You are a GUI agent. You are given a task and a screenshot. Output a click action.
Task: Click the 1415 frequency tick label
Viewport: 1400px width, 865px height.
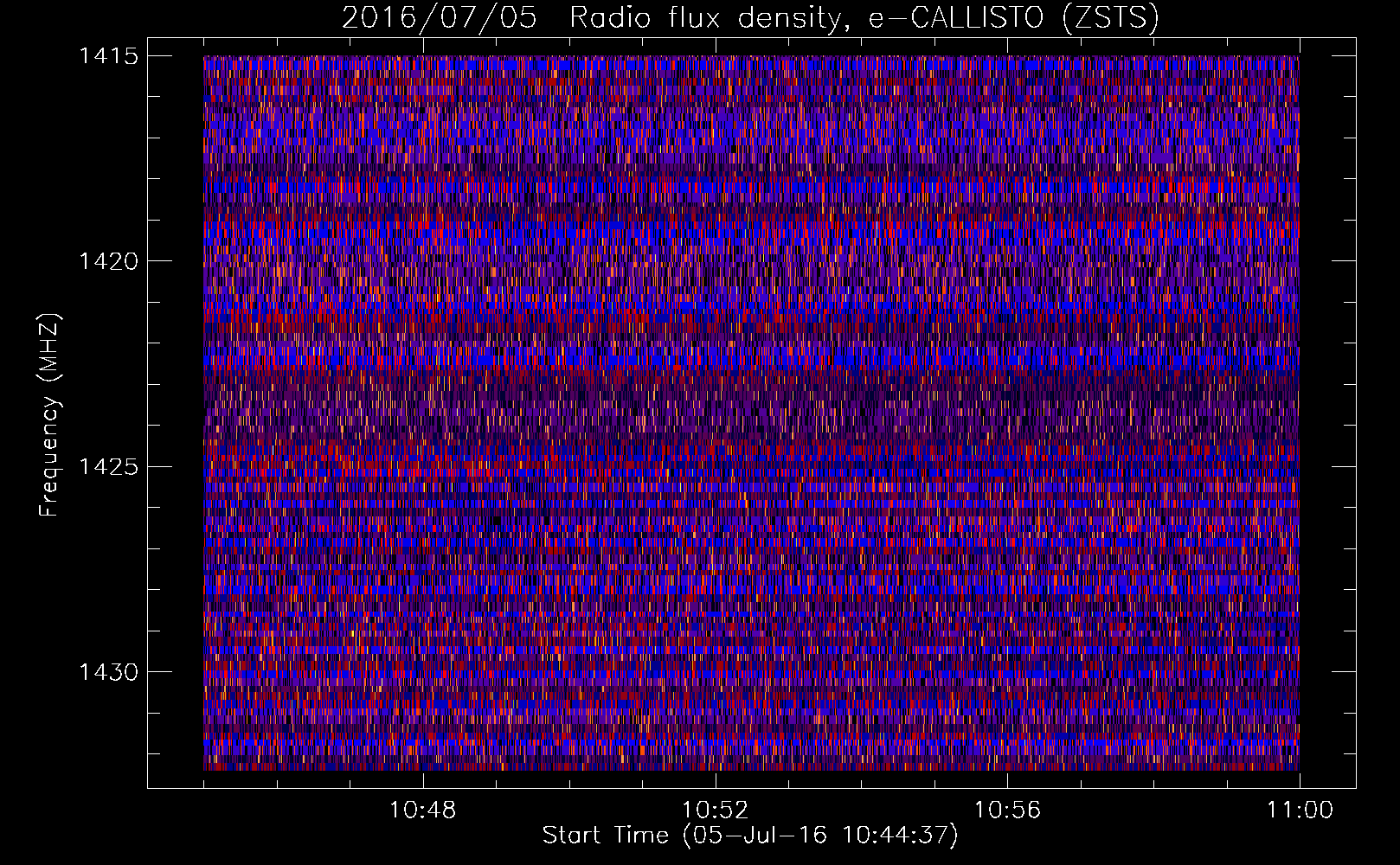click(x=109, y=56)
